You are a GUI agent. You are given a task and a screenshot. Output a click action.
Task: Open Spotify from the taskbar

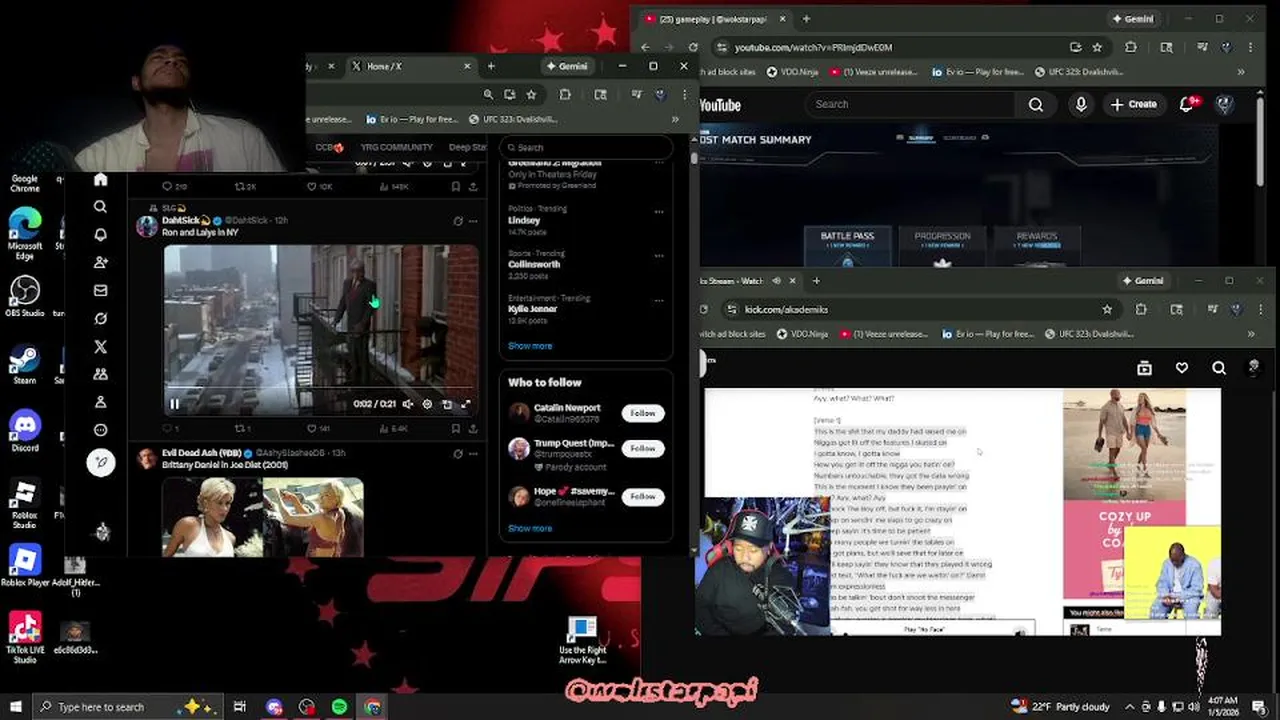340,707
